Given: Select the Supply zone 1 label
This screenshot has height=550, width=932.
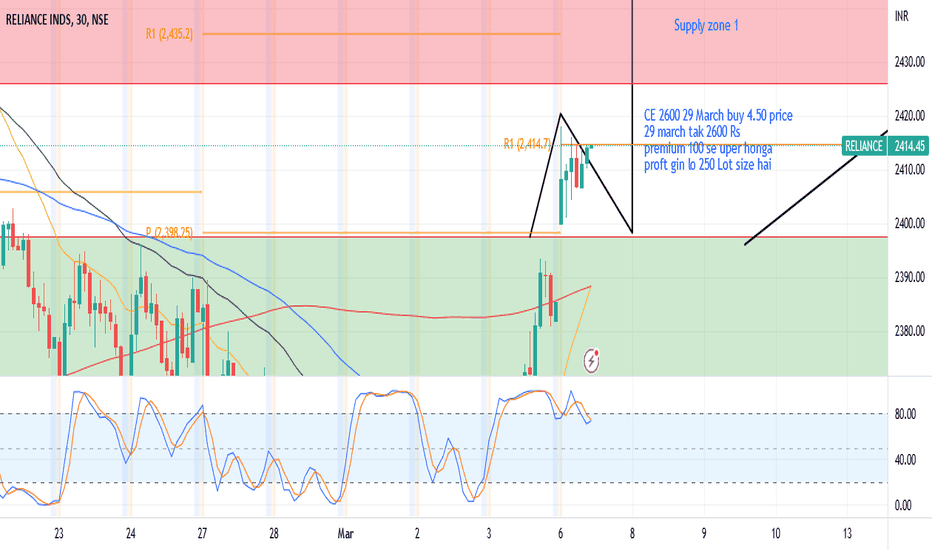Looking at the screenshot, I should pos(706,25).
